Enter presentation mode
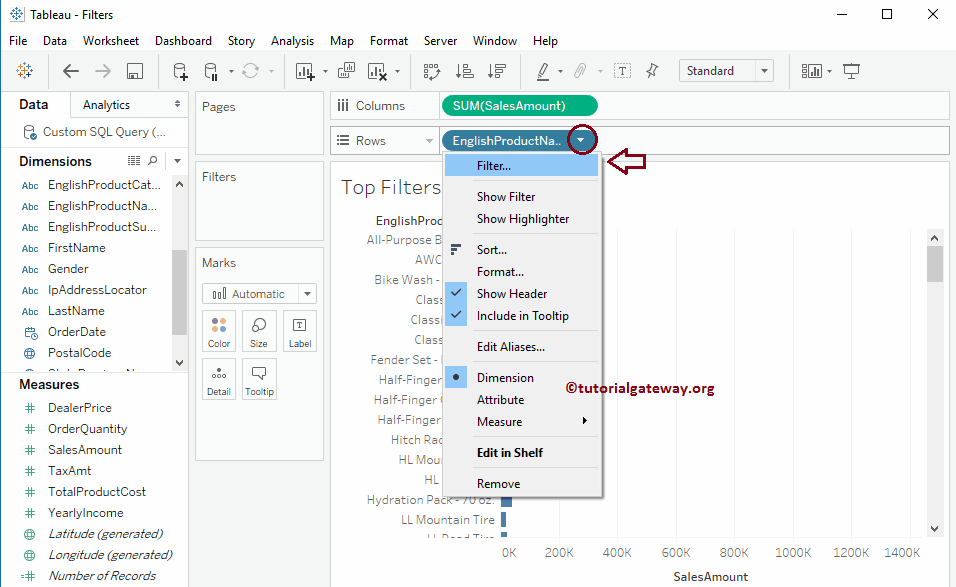Viewport: 956px width, 587px height. [x=853, y=70]
